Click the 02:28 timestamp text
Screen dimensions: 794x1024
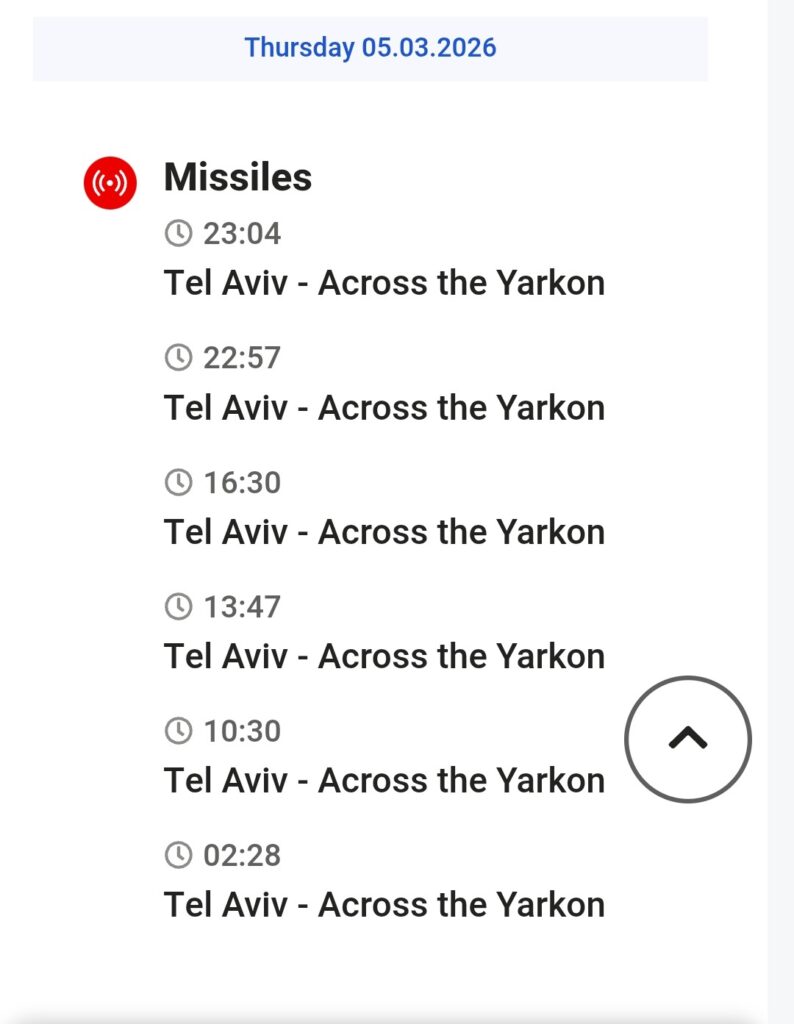242,855
